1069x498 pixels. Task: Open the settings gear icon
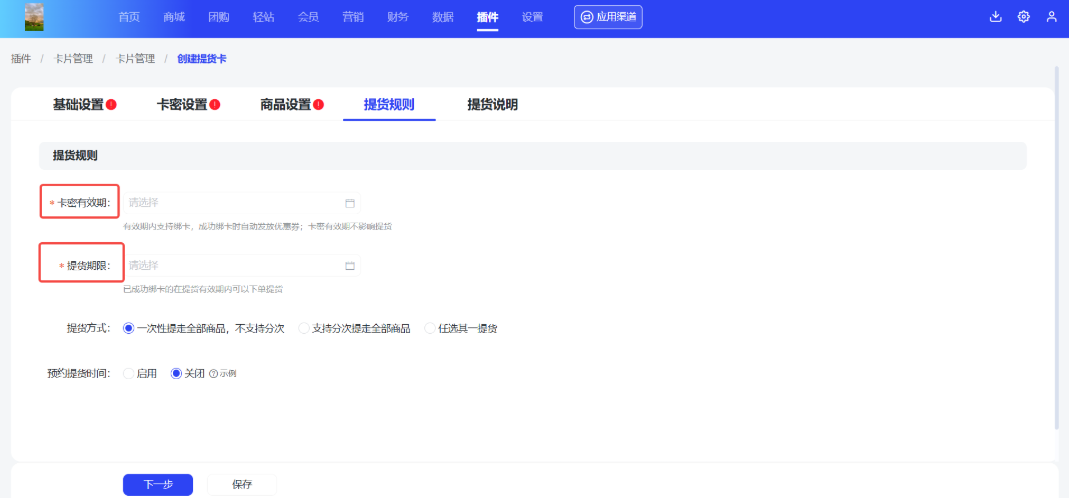coord(1023,17)
